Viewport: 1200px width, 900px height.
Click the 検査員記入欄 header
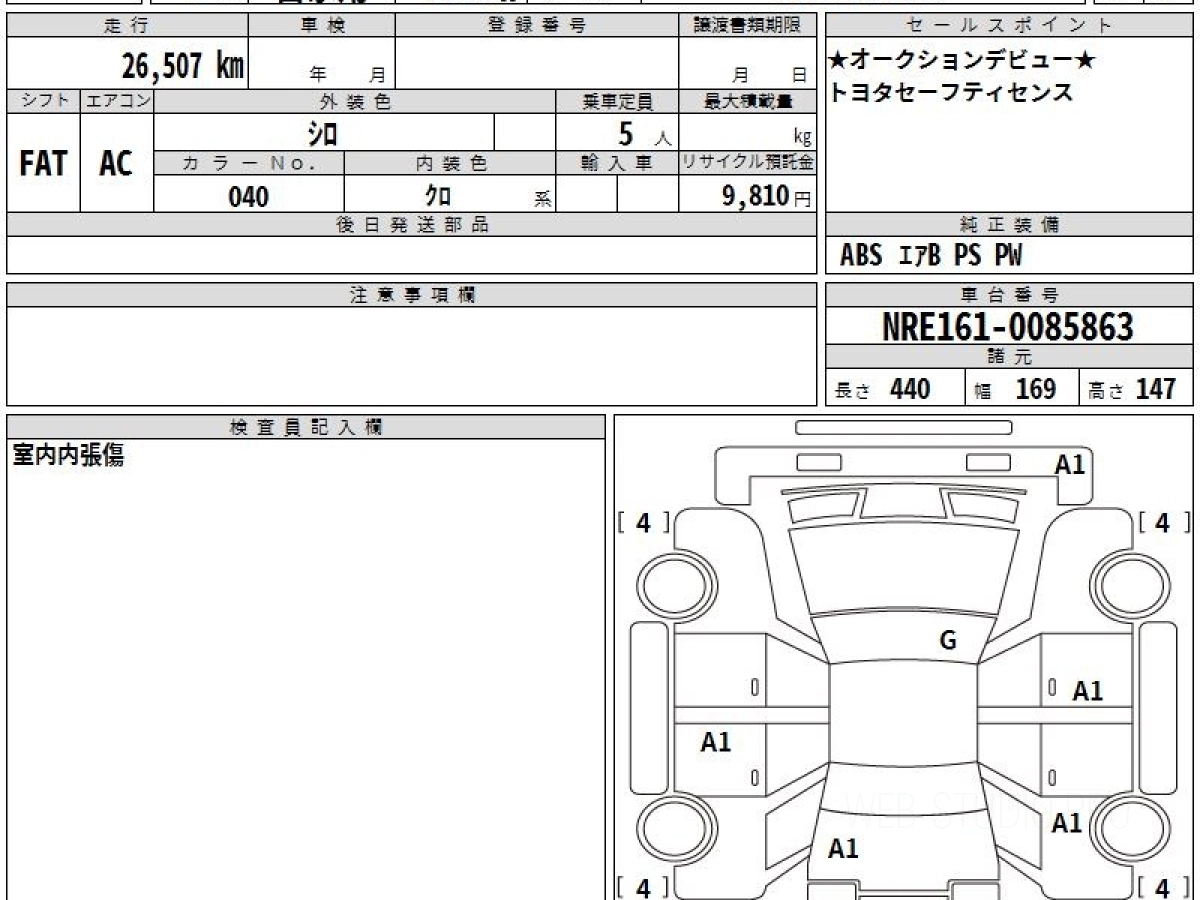[306, 427]
